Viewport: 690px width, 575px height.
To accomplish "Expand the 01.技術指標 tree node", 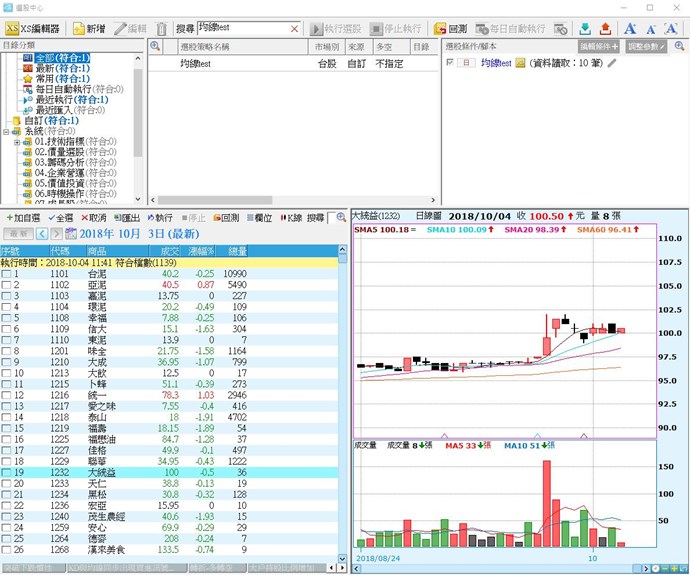I will [x=17, y=141].
